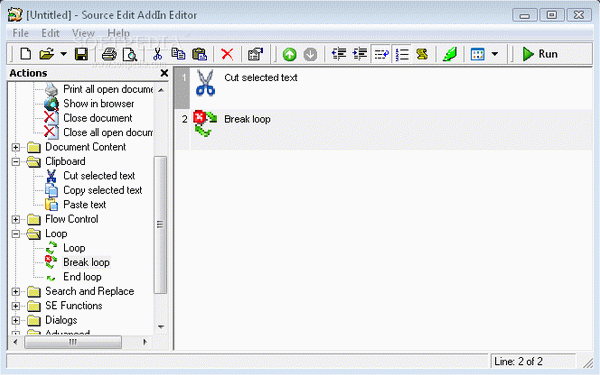
Task: Open action properties toolbar icon
Action: [255, 54]
